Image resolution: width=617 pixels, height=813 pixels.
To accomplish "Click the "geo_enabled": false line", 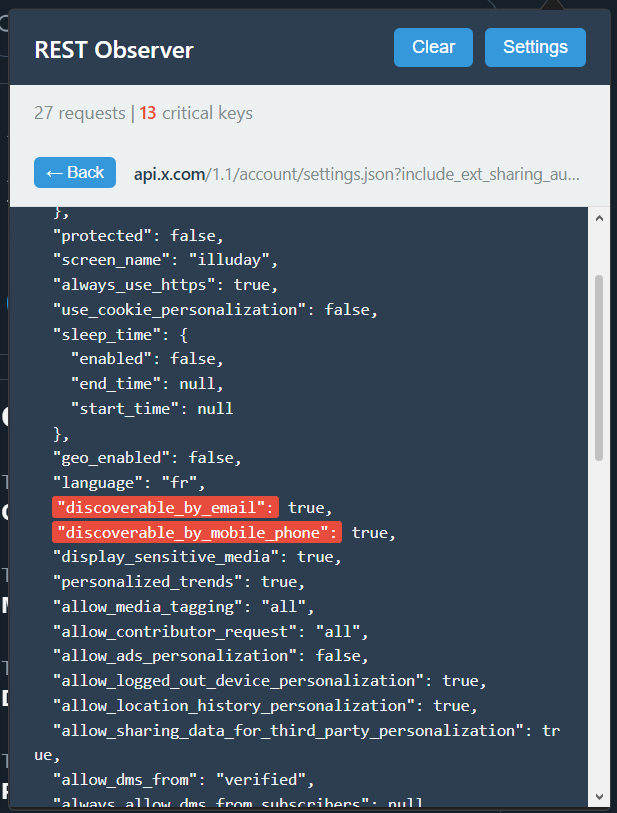I will pyautogui.click(x=147, y=458).
